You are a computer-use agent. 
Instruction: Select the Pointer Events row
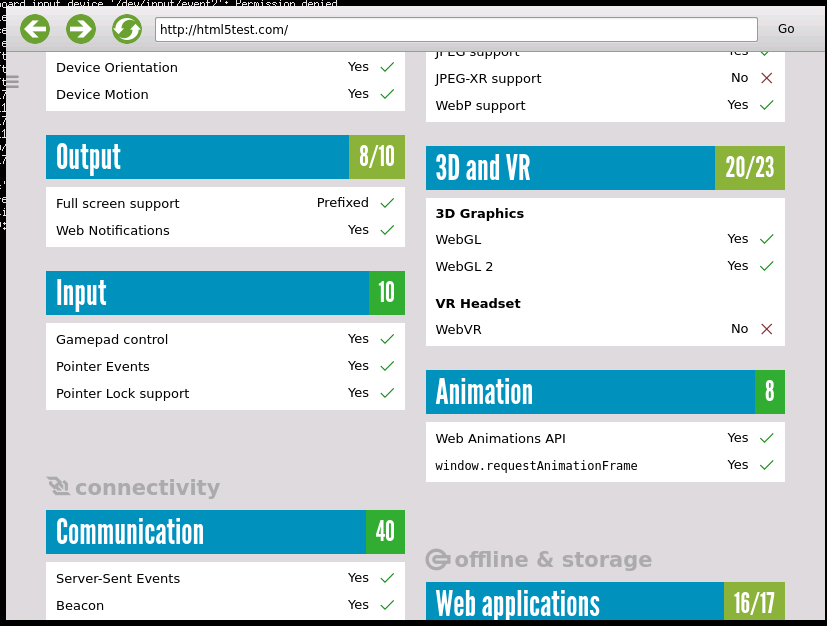(x=225, y=366)
